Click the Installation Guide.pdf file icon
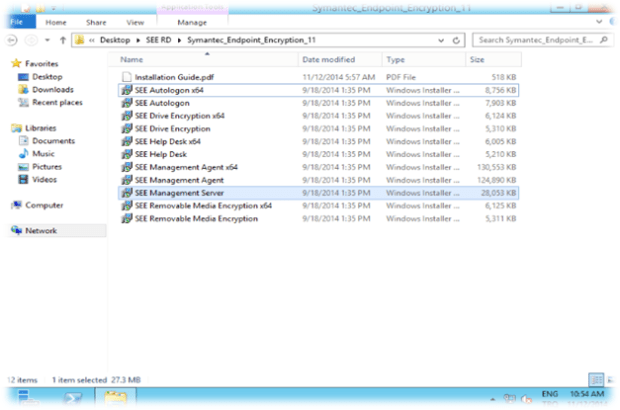 pyautogui.click(x=126, y=76)
